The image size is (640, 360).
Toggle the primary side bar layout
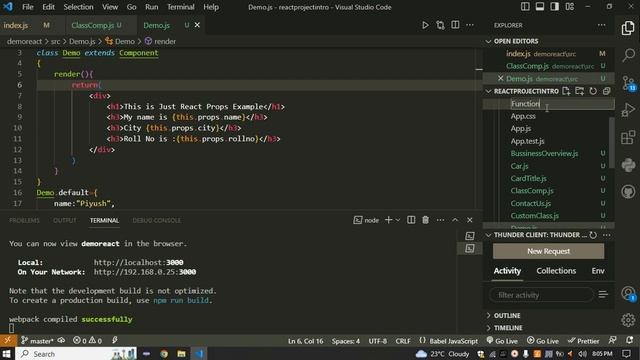pyautogui.click(x=525, y=7)
